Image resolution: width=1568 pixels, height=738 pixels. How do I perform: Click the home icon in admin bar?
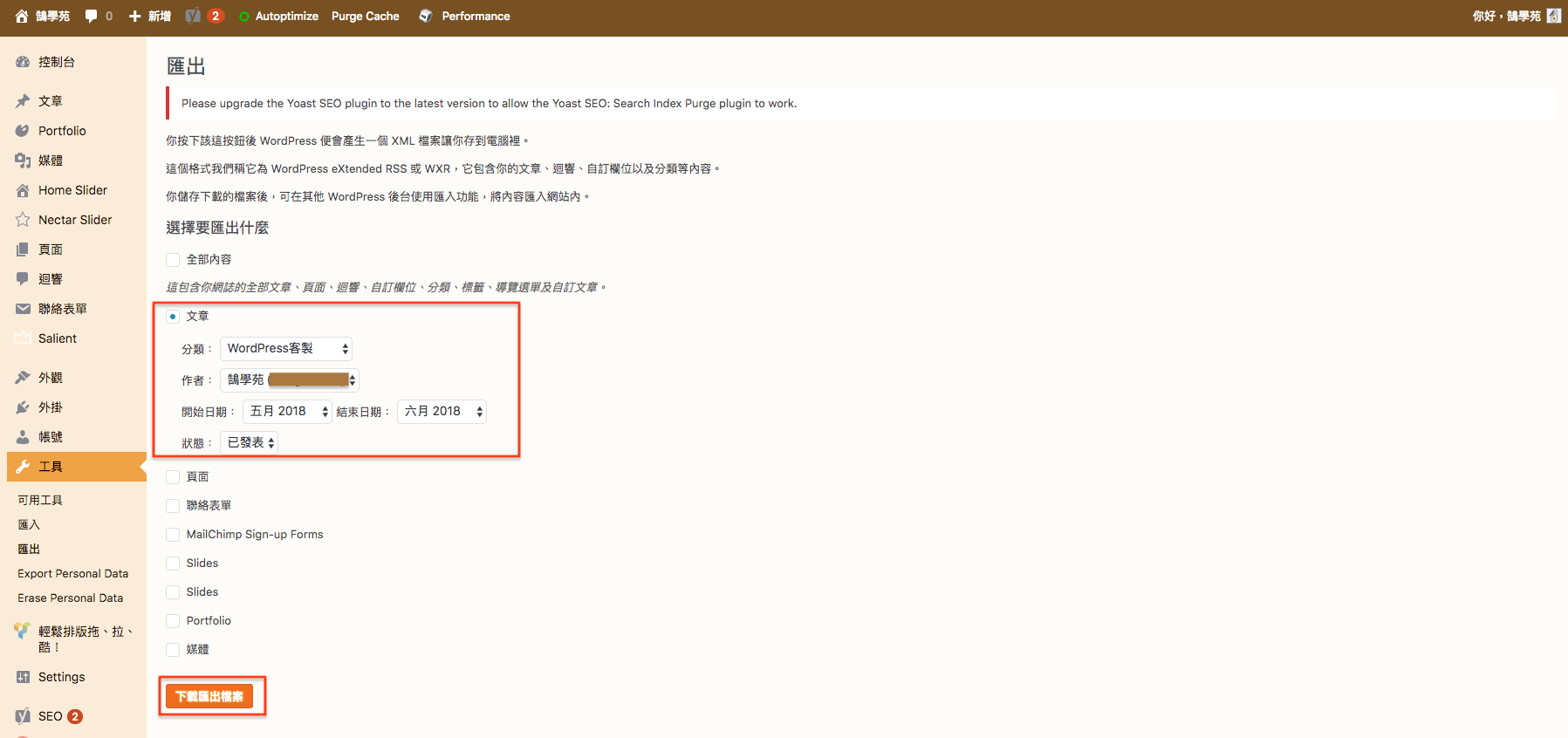pyautogui.click(x=22, y=16)
